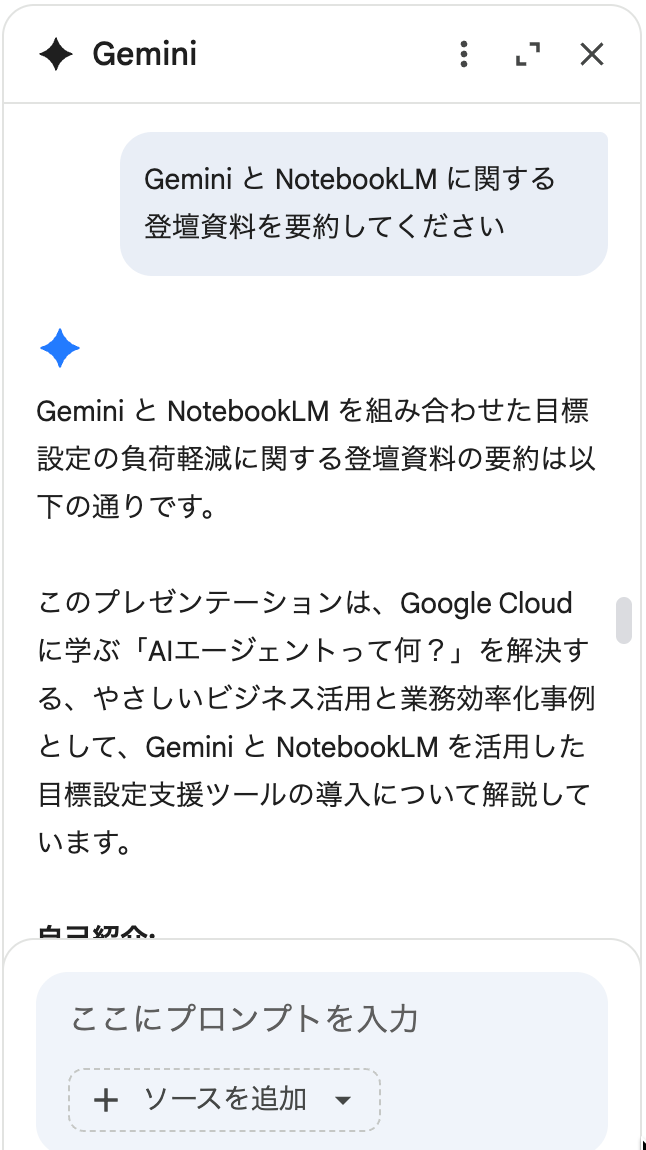Close the Gemini side panel
The height and width of the screenshot is (1150, 646).
coord(592,55)
